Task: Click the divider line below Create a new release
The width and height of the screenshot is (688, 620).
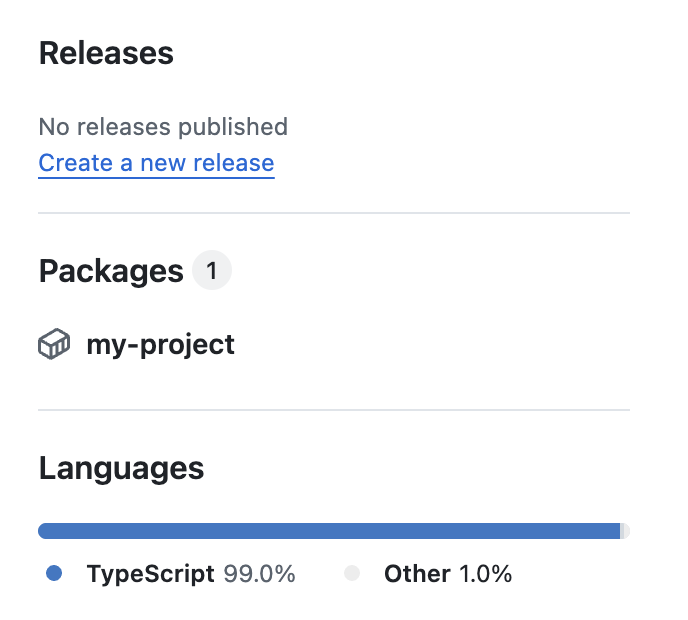Action: click(x=334, y=213)
